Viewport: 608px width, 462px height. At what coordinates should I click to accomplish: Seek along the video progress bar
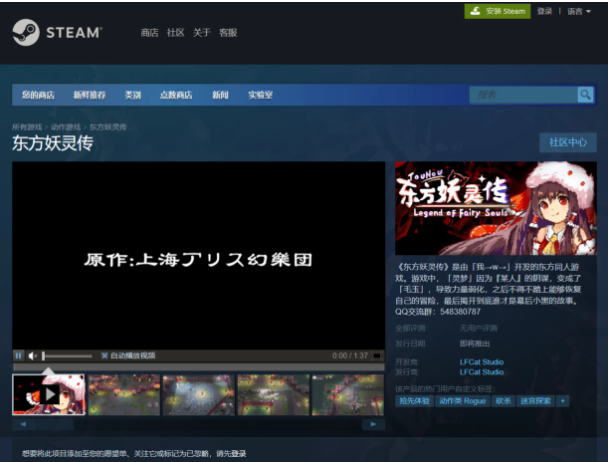199,367
